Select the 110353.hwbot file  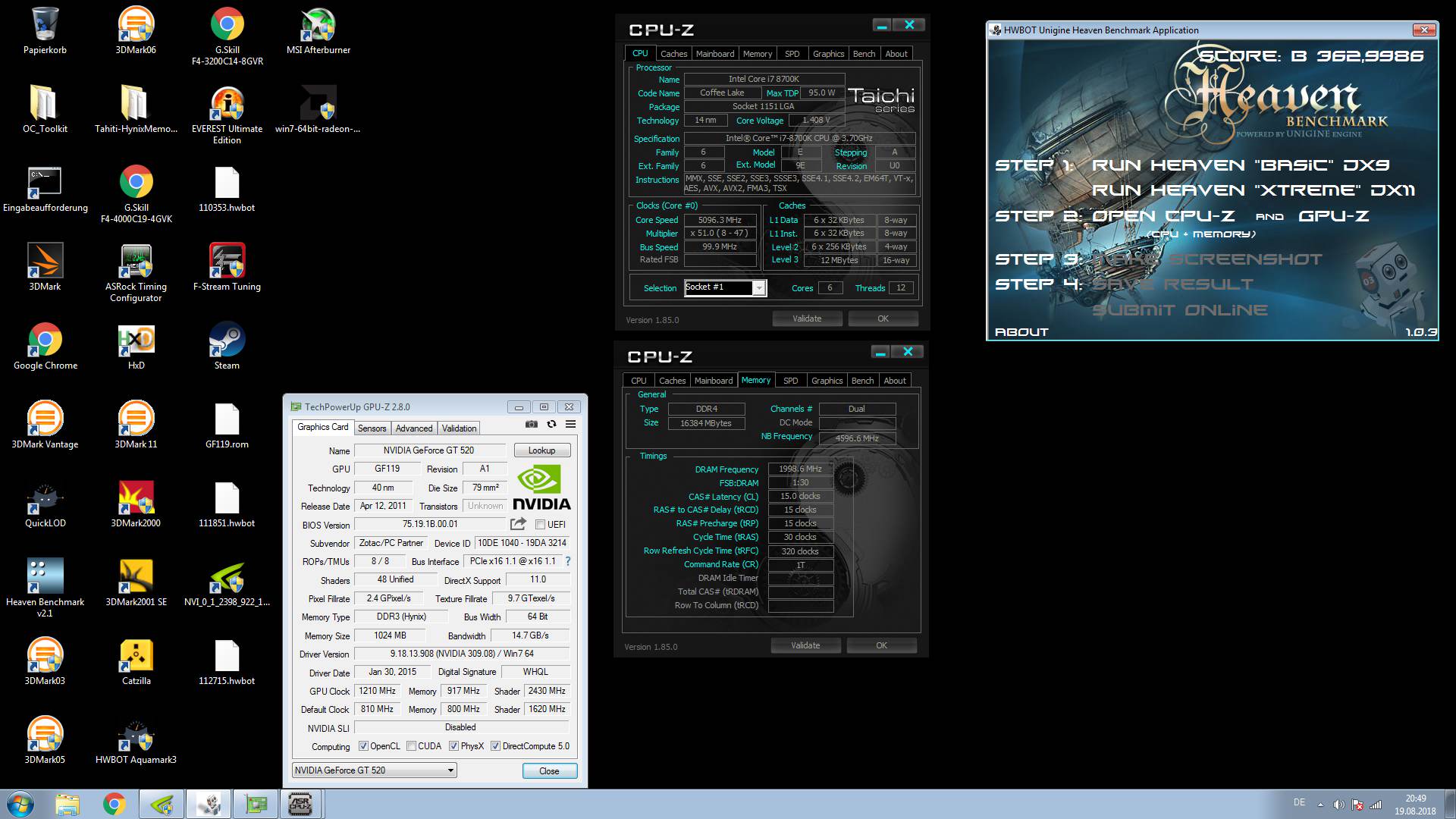227,189
